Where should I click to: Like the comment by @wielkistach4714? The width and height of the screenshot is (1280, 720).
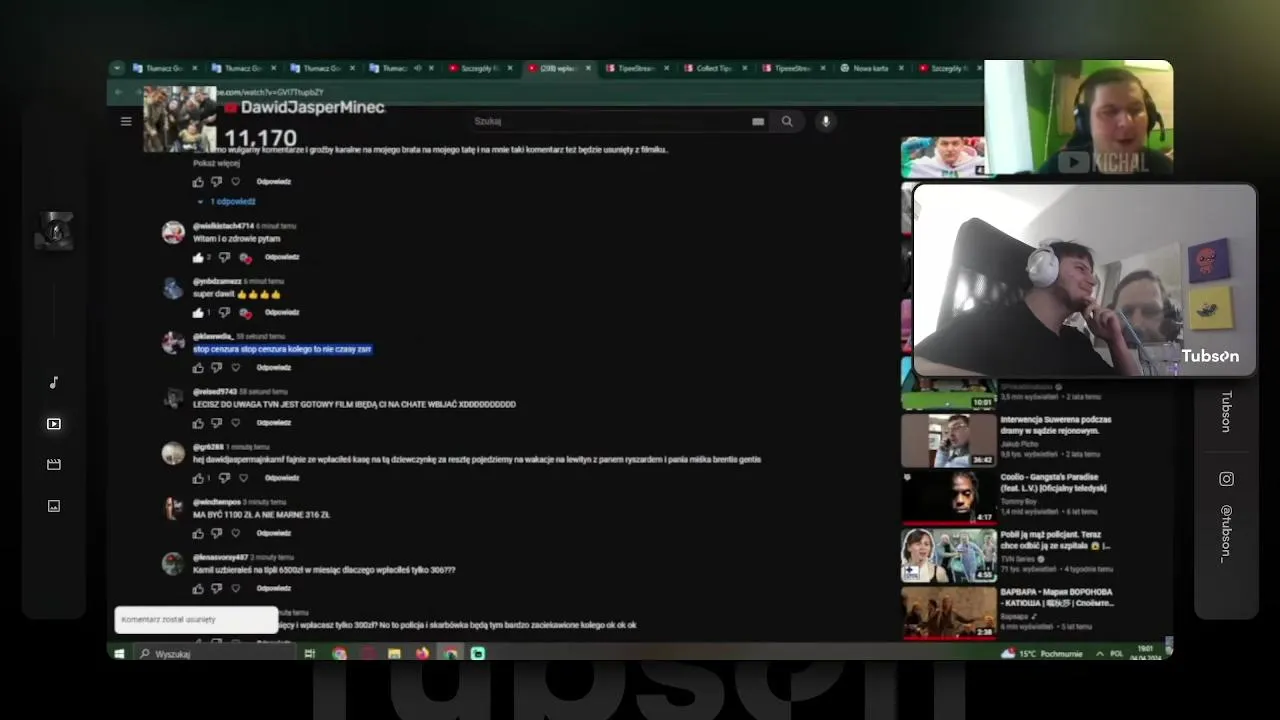pos(198,257)
